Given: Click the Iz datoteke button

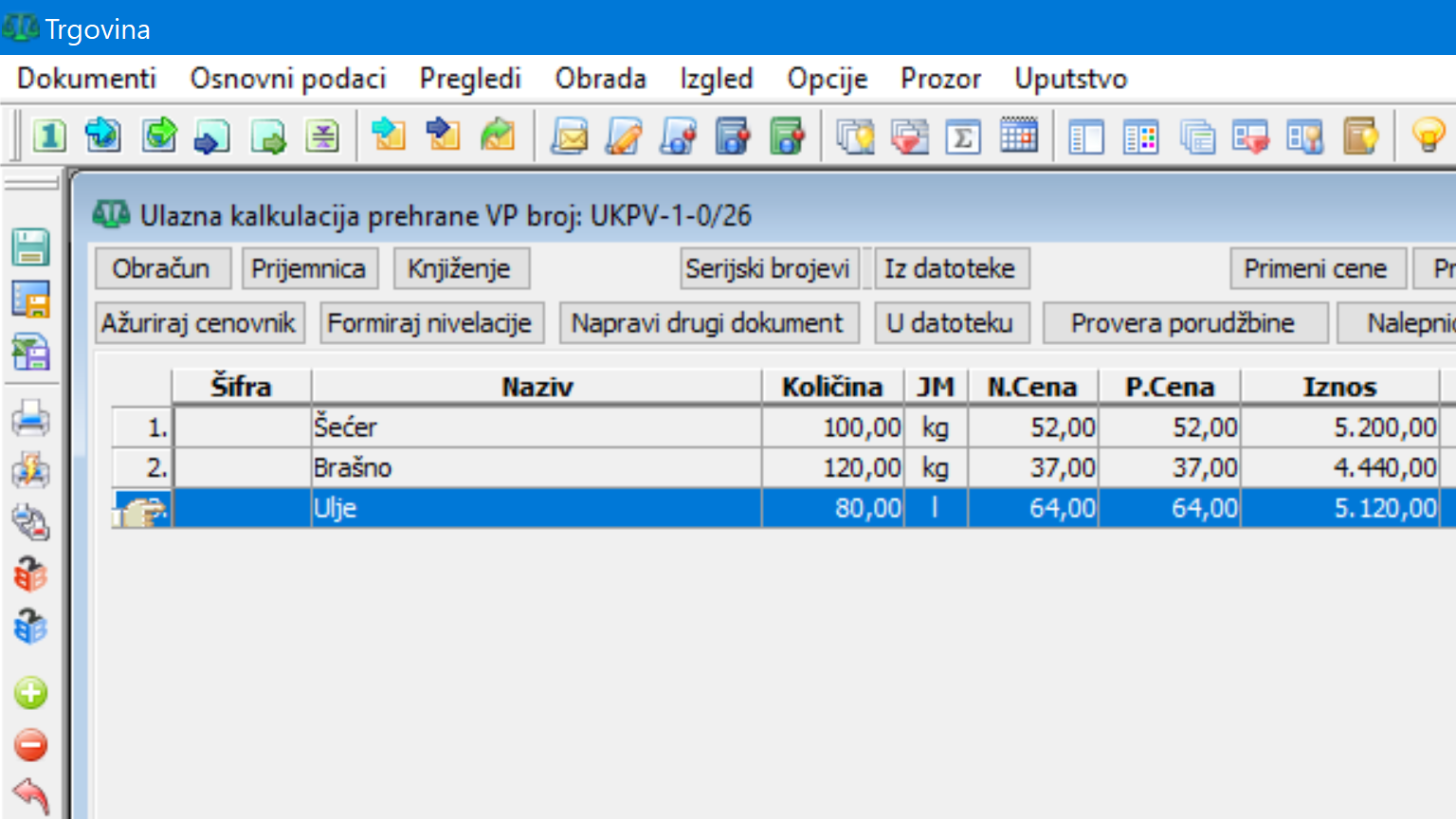Looking at the screenshot, I should [950, 268].
